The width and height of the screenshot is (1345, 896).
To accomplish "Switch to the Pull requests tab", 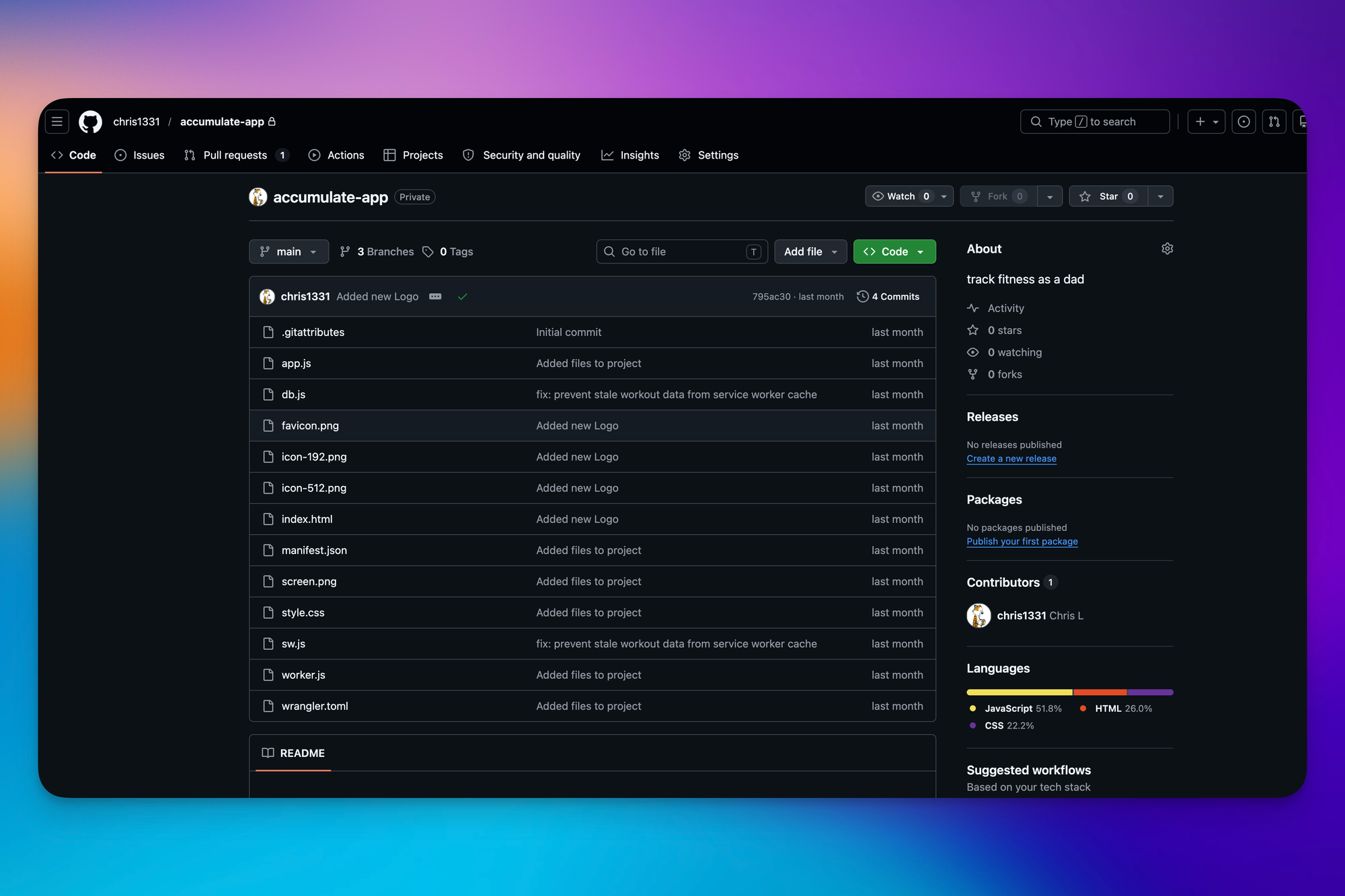I will [235, 155].
